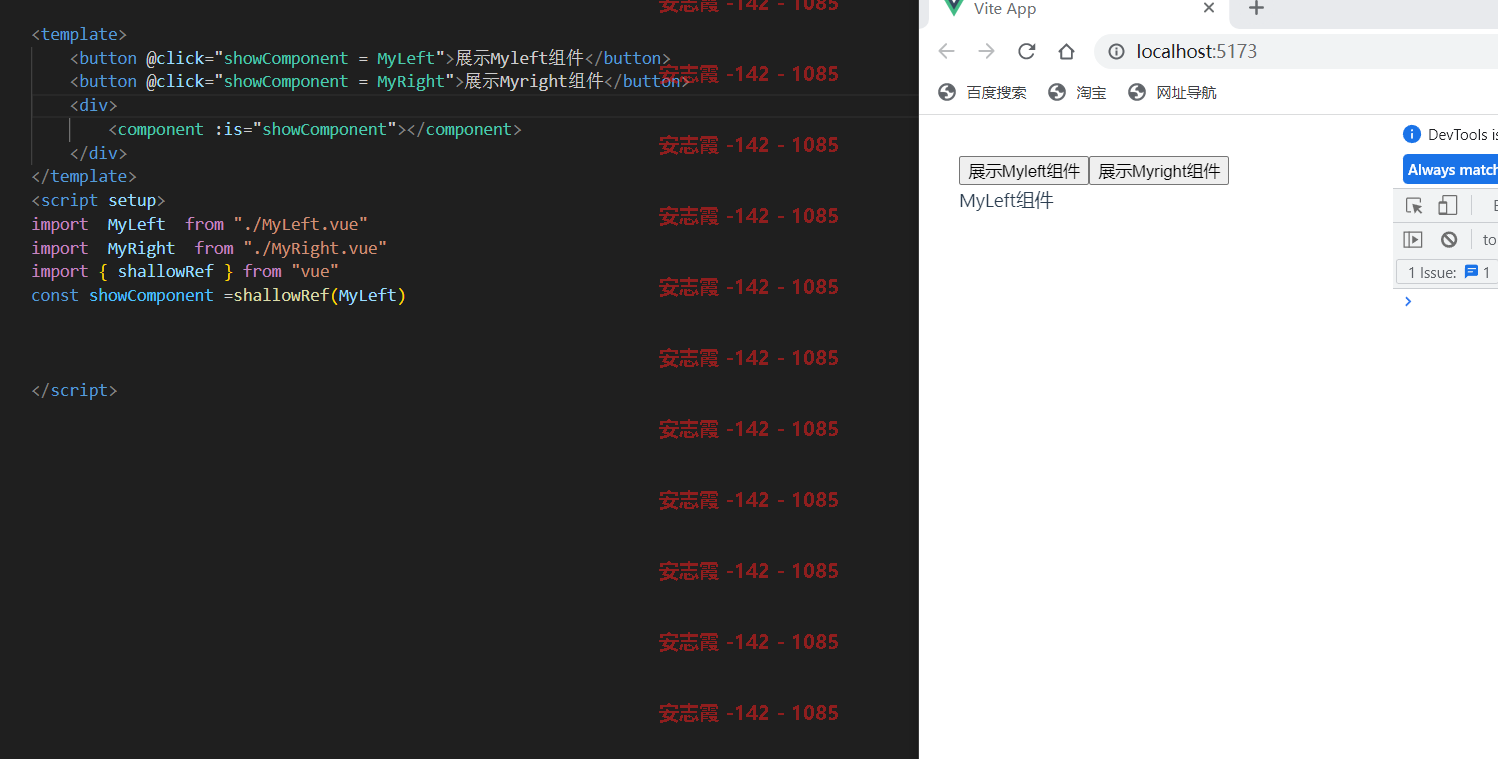Go to the browser home page

coord(1066,51)
